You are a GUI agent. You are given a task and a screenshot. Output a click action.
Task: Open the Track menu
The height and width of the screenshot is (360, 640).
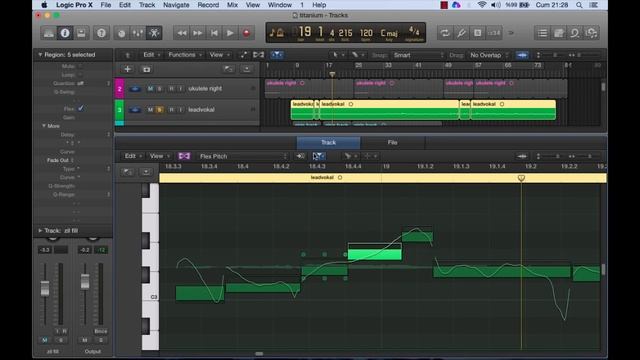tap(147, 5)
